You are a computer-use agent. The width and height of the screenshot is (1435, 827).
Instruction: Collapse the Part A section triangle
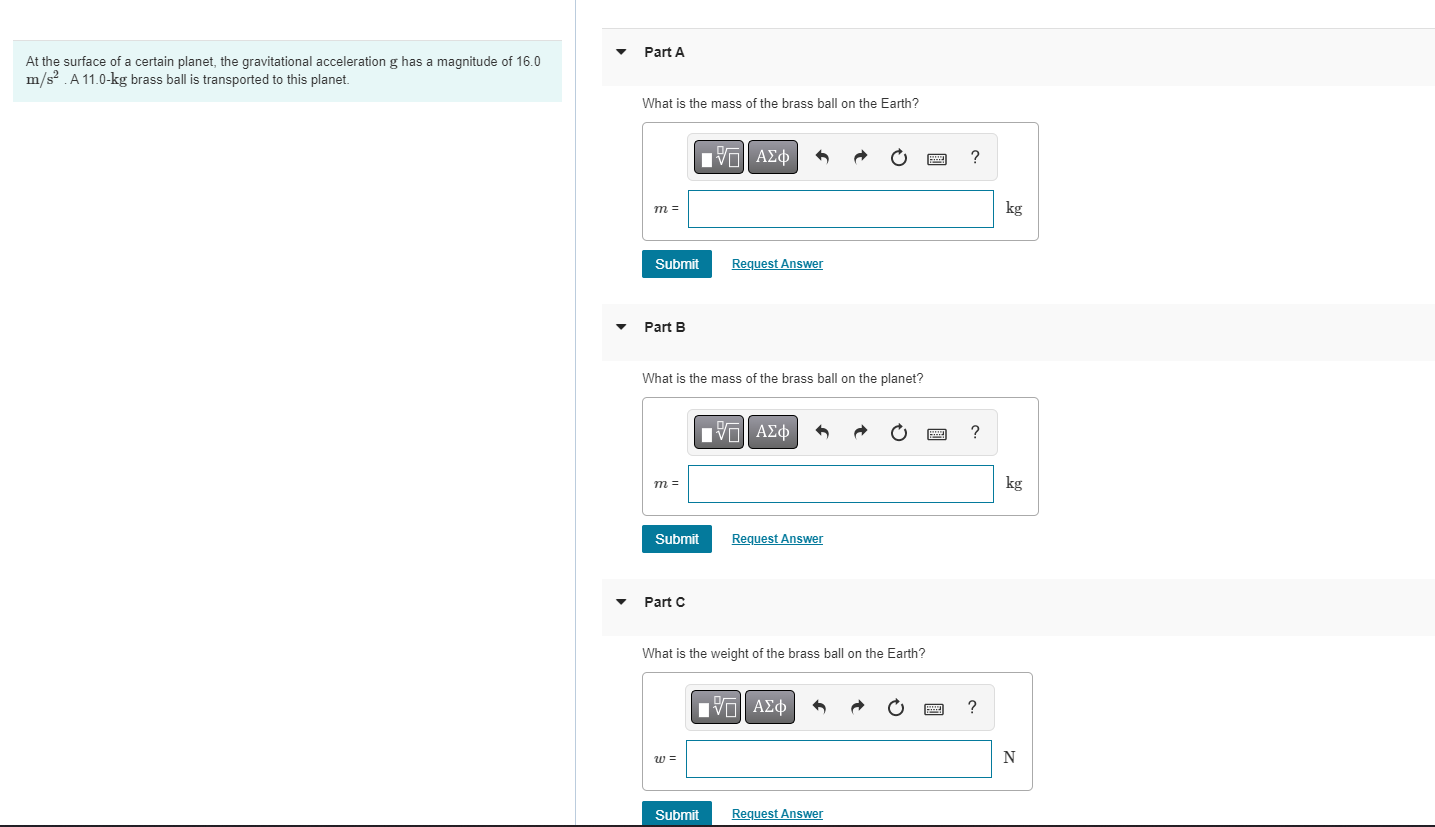621,52
